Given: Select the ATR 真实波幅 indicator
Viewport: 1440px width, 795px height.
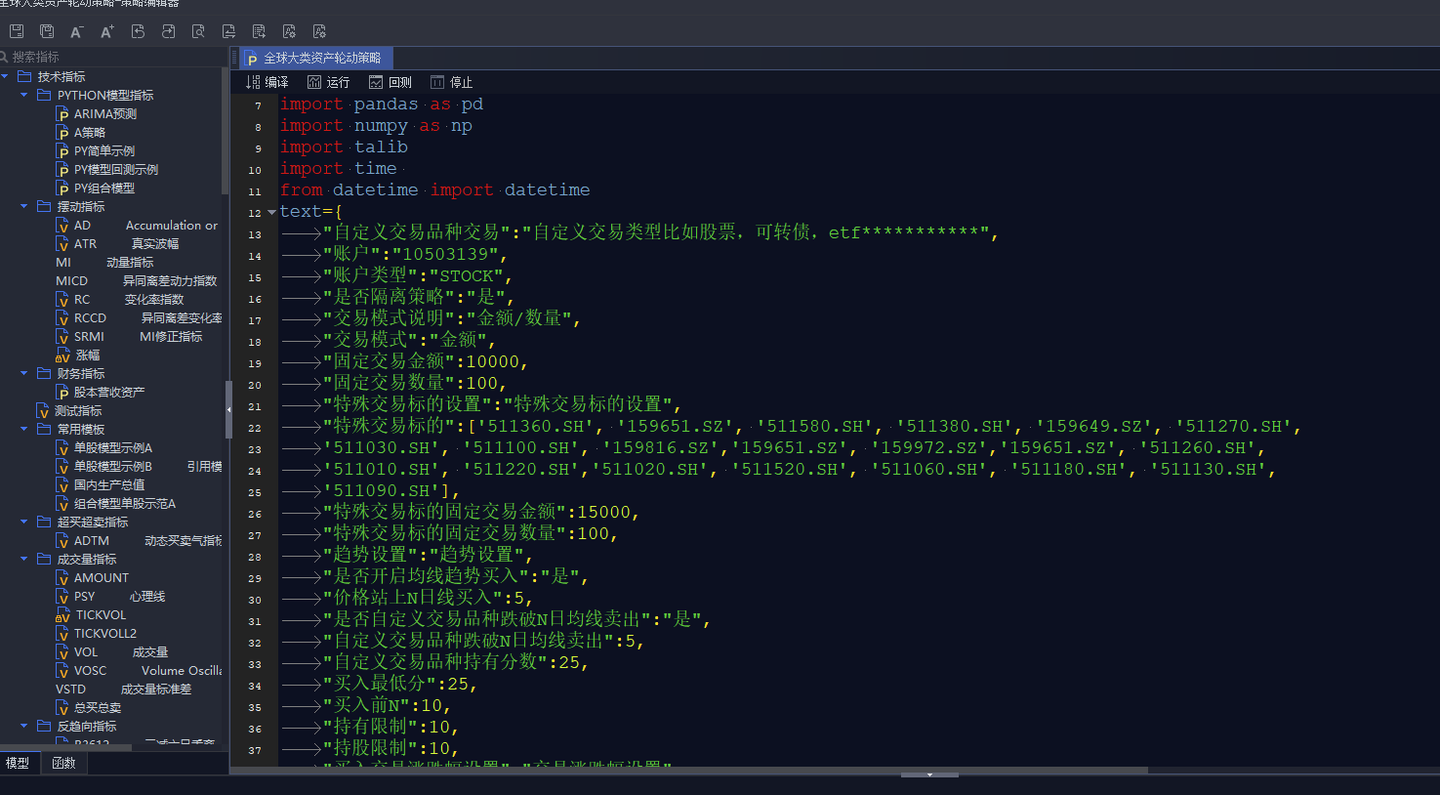Looking at the screenshot, I should tap(118, 244).
